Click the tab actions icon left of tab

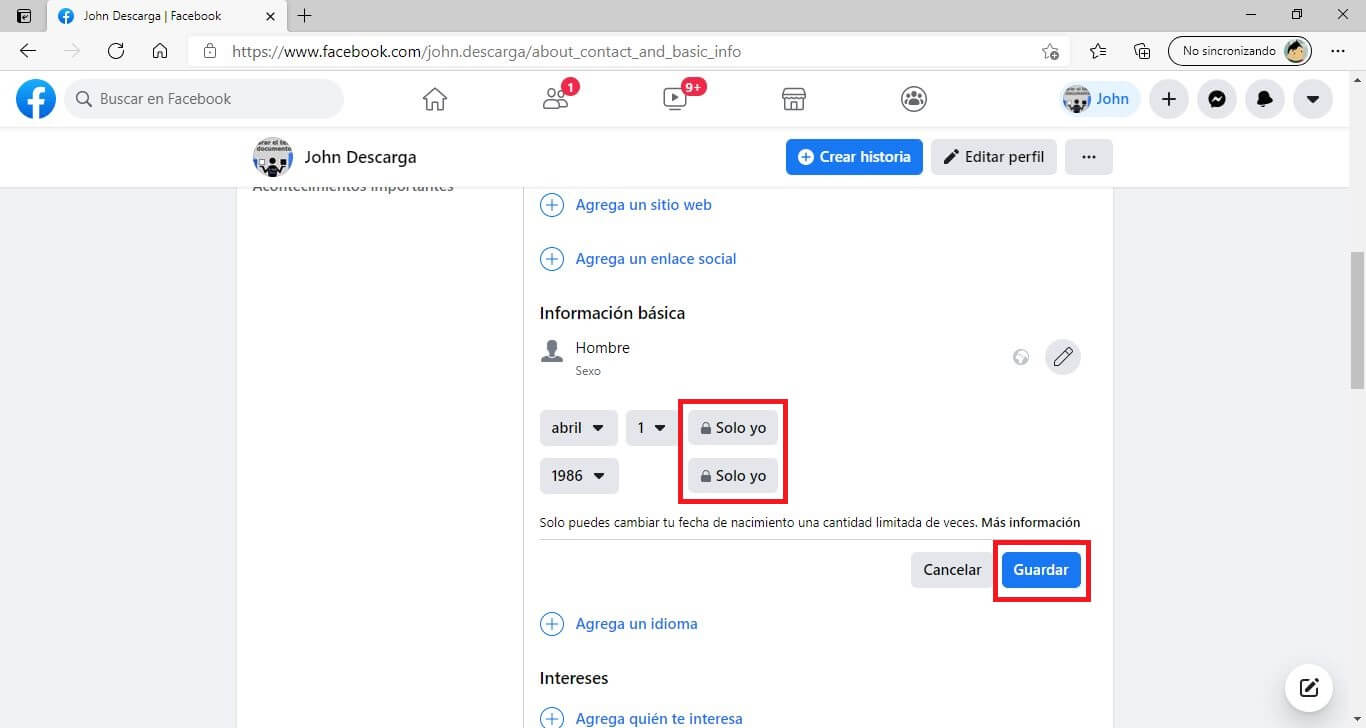23,16
